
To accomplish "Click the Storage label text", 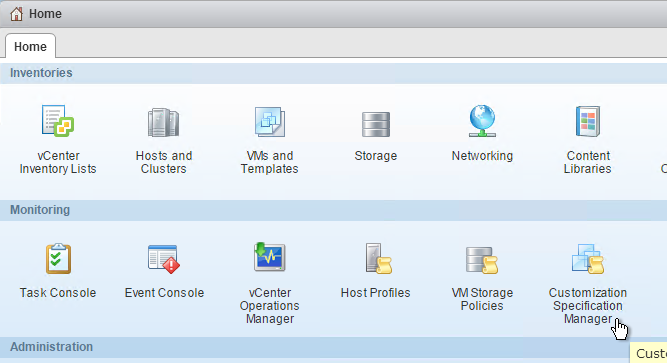I will [x=376, y=156].
